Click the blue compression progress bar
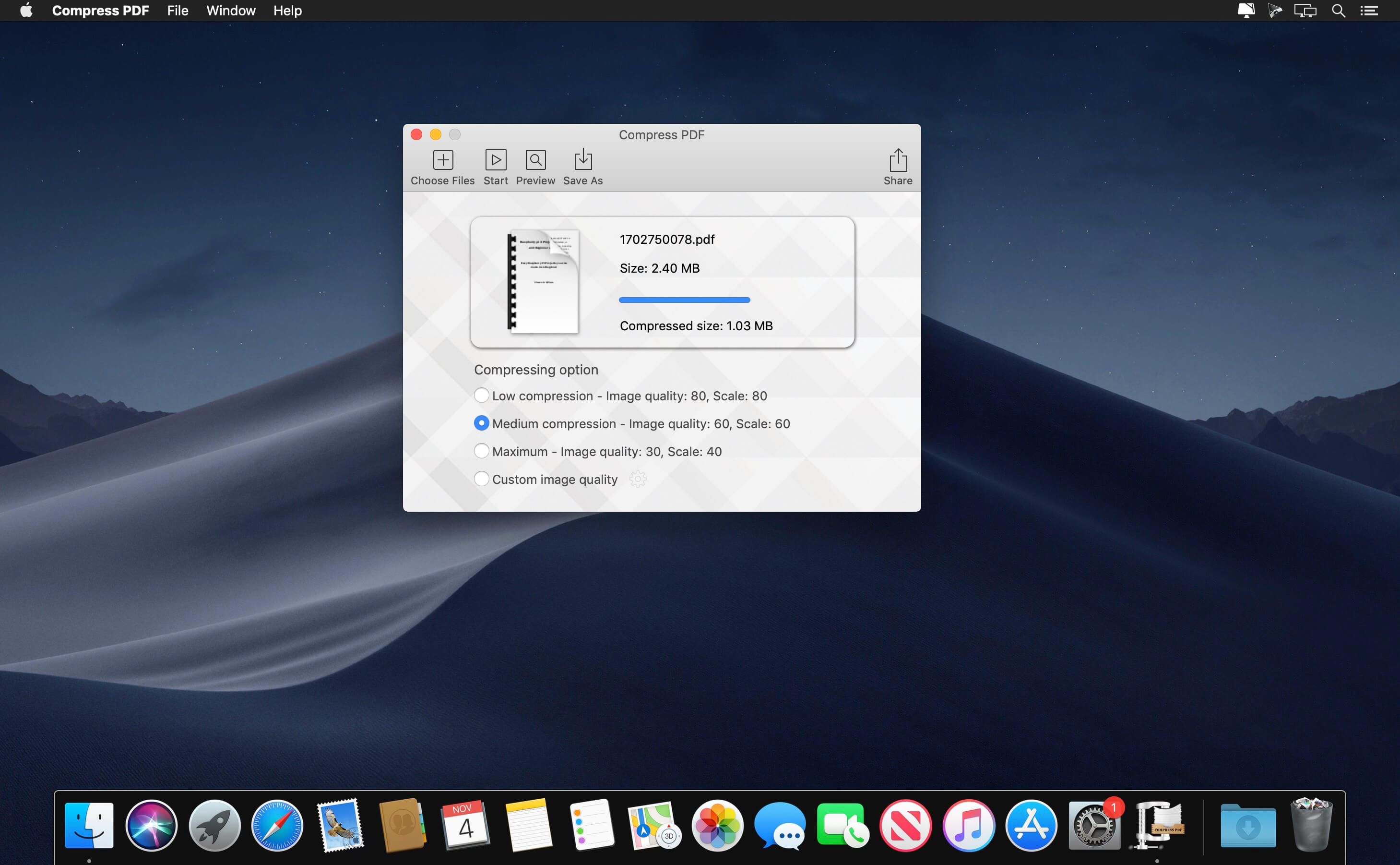The width and height of the screenshot is (1400, 865). [x=684, y=300]
